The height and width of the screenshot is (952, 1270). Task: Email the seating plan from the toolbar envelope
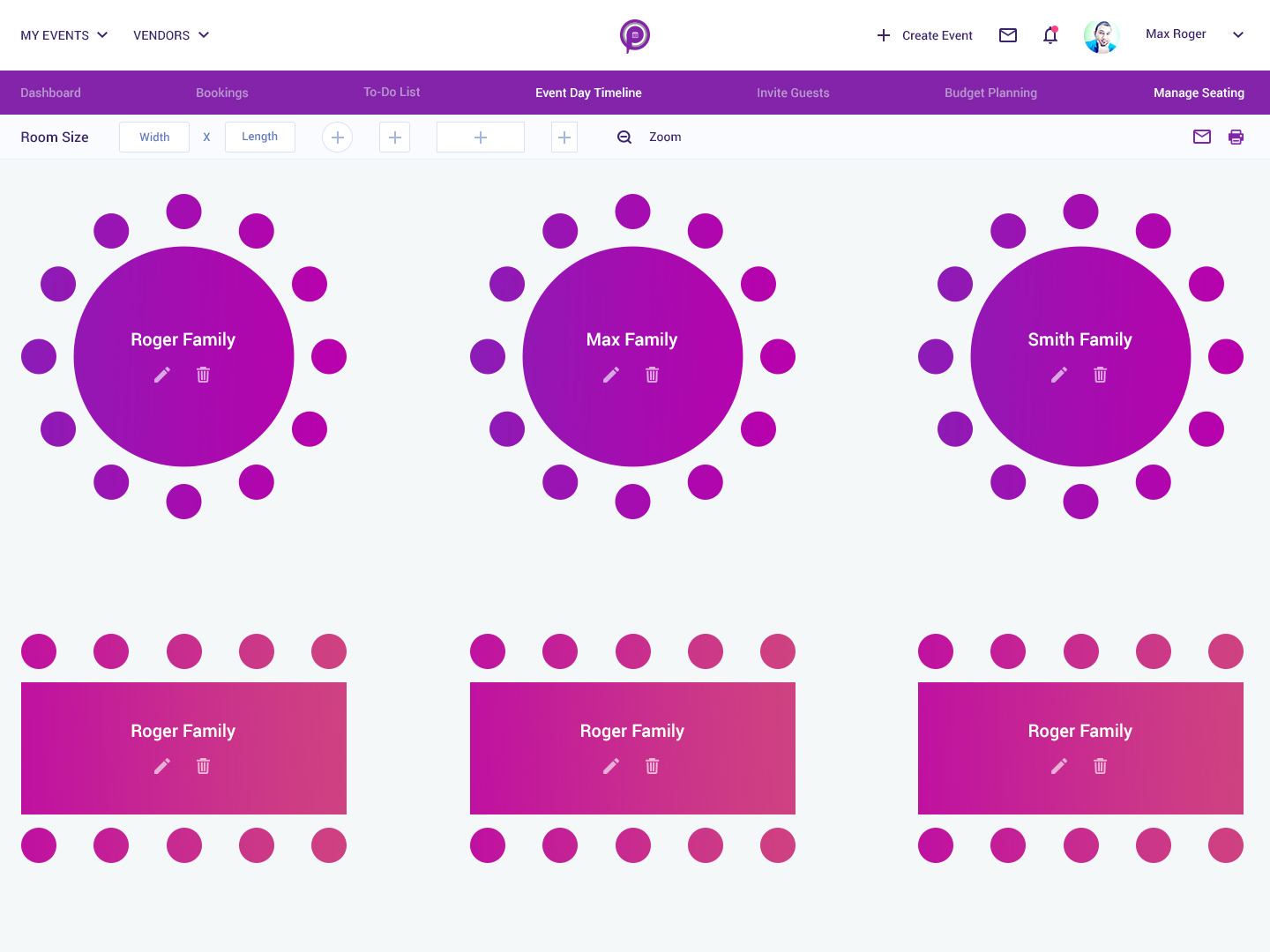click(1202, 137)
